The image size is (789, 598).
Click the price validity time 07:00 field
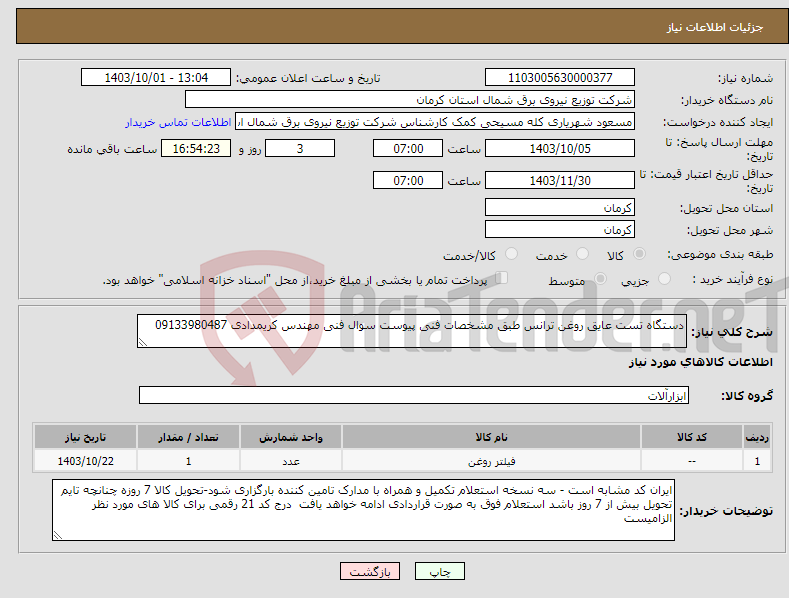408,180
